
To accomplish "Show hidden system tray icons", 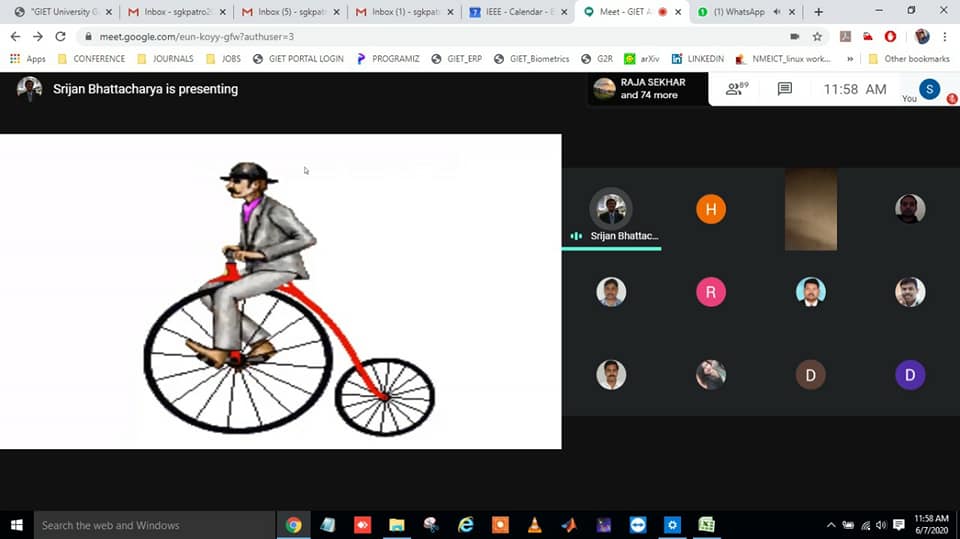I will pyautogui.click(x=831, y=525).
